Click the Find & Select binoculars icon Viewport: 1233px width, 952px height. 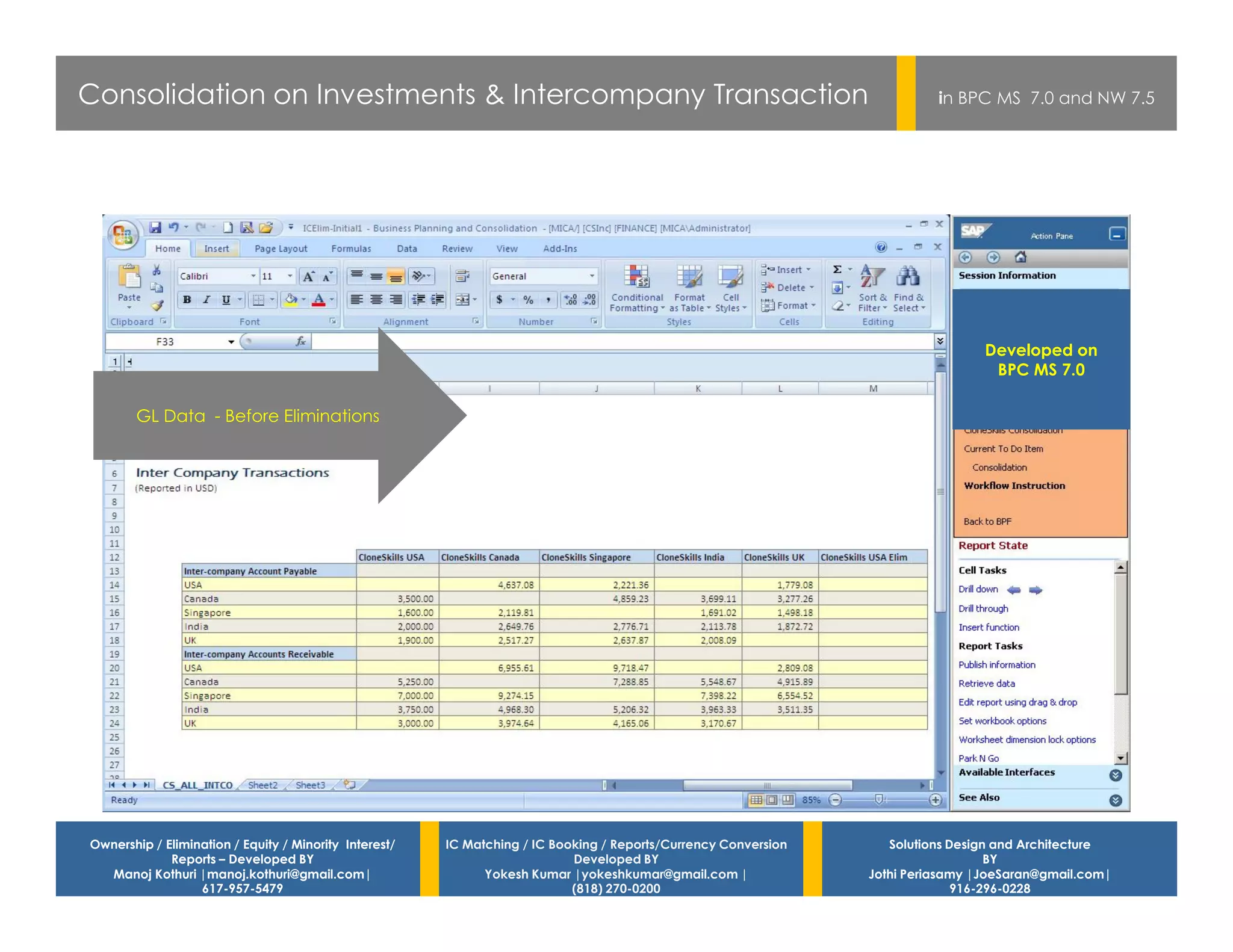pyautogui.click(x=908, y=277)
